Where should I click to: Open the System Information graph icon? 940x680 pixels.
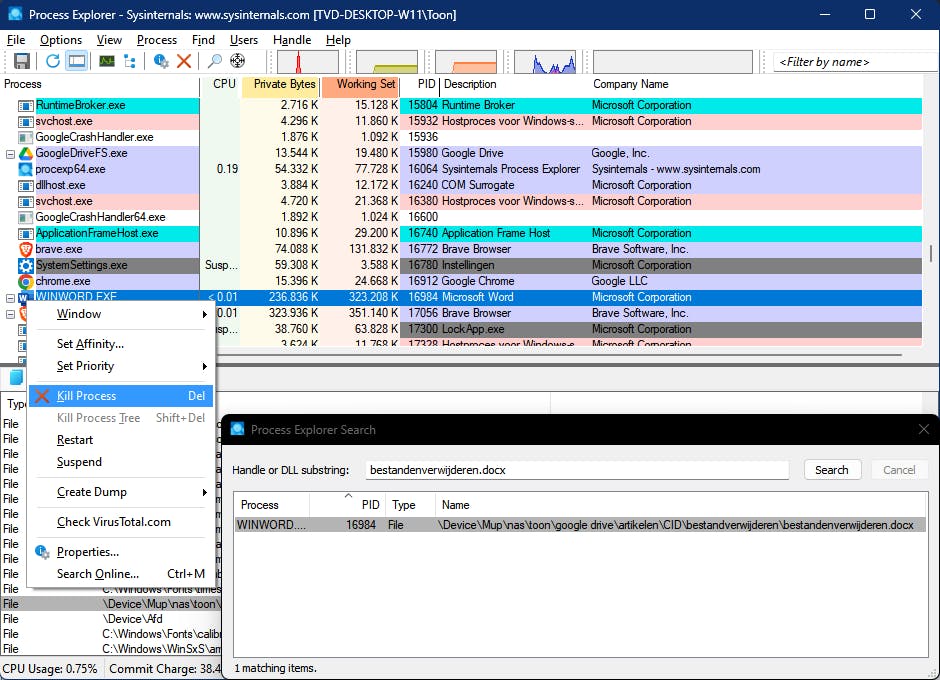pyautogui.click(x=106, y=61)
